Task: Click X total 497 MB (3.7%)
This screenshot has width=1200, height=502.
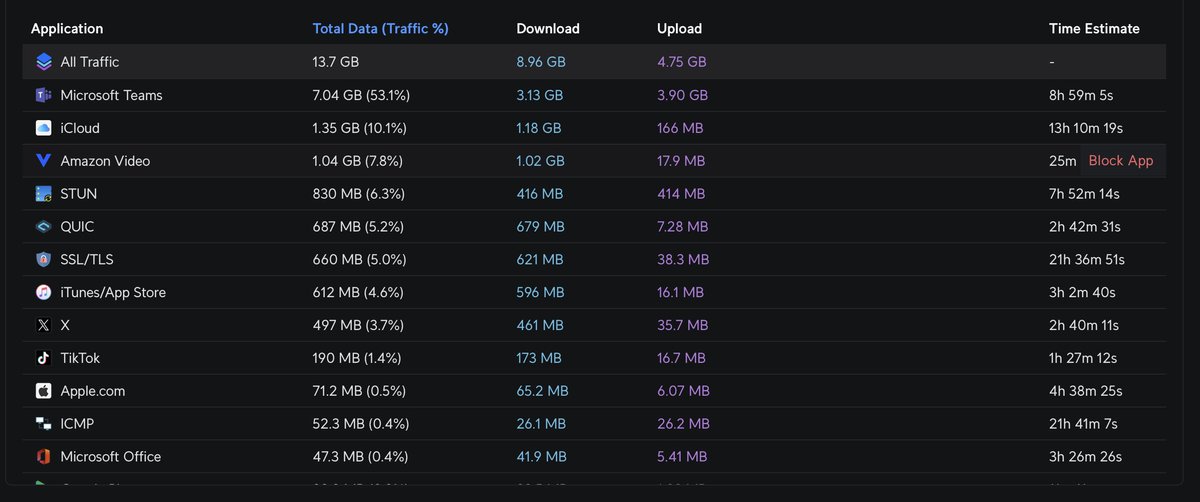Action: [360, 326]
